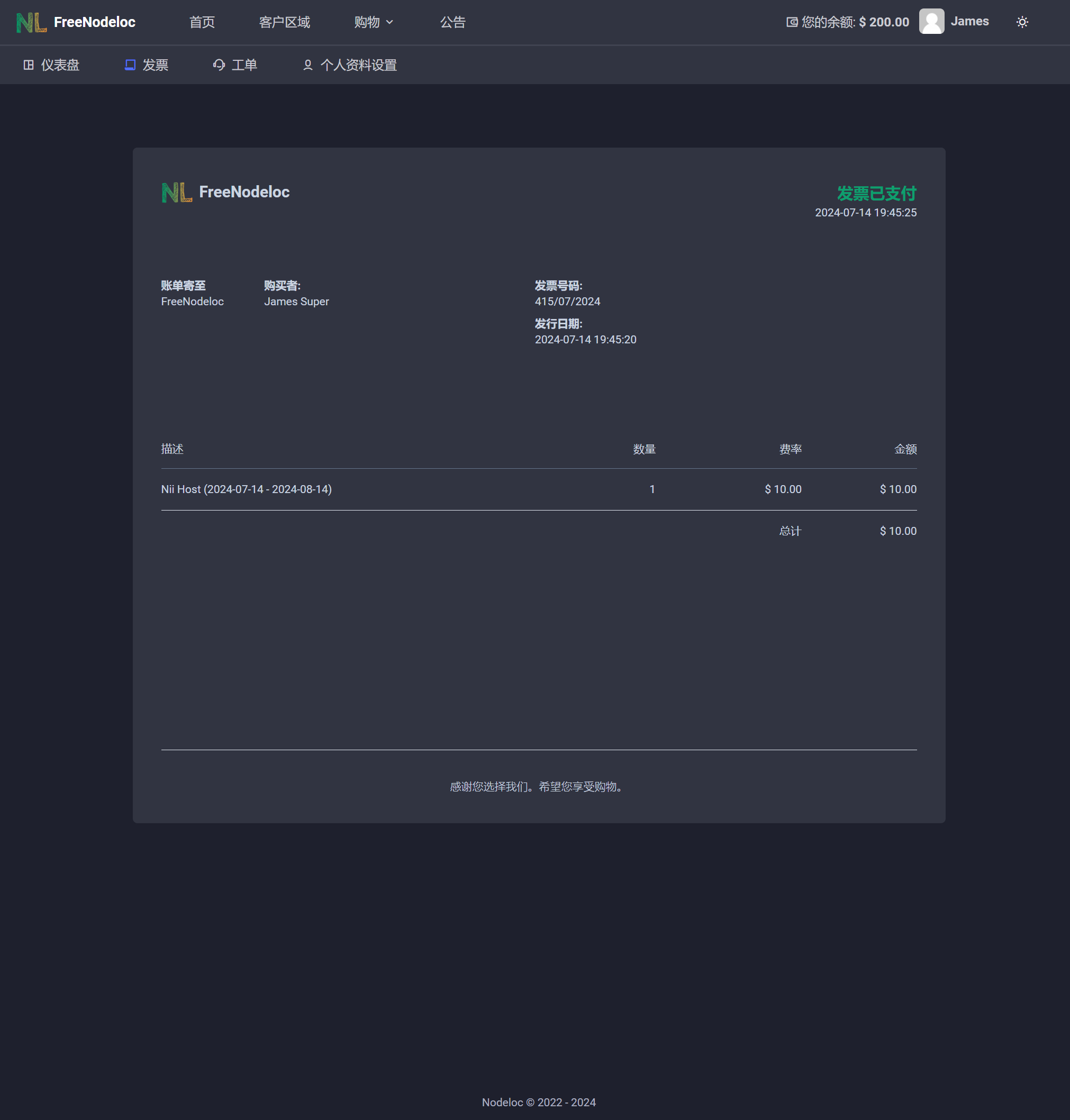Click the FreeNodeloc title on the invoice
1070x1120 pixels.
pos(244,192)
